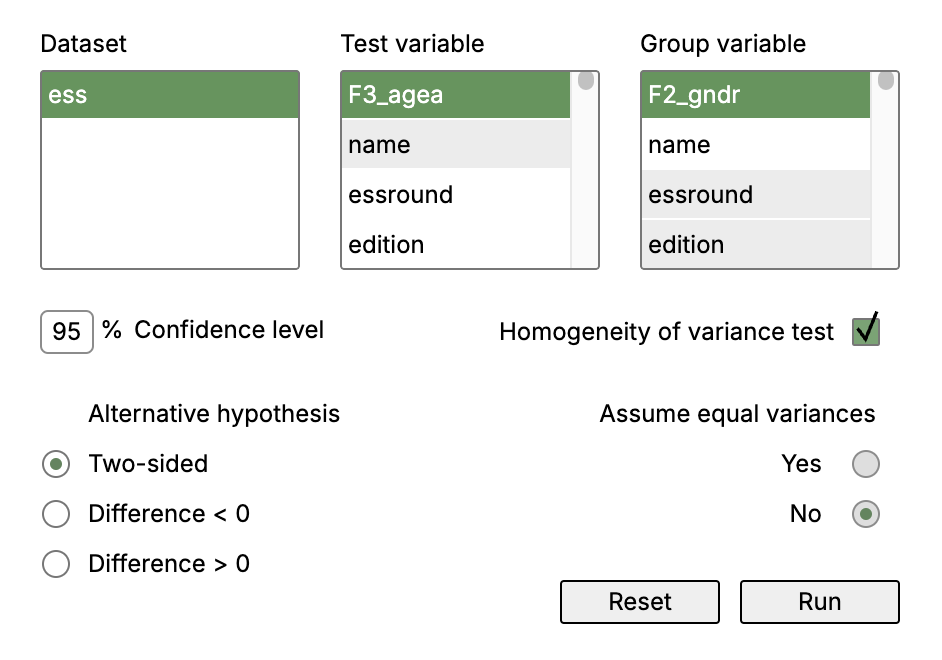Click the Group variable list scrollbar
Viewport: 942px width, 660px height.
(x=885, y=170)
